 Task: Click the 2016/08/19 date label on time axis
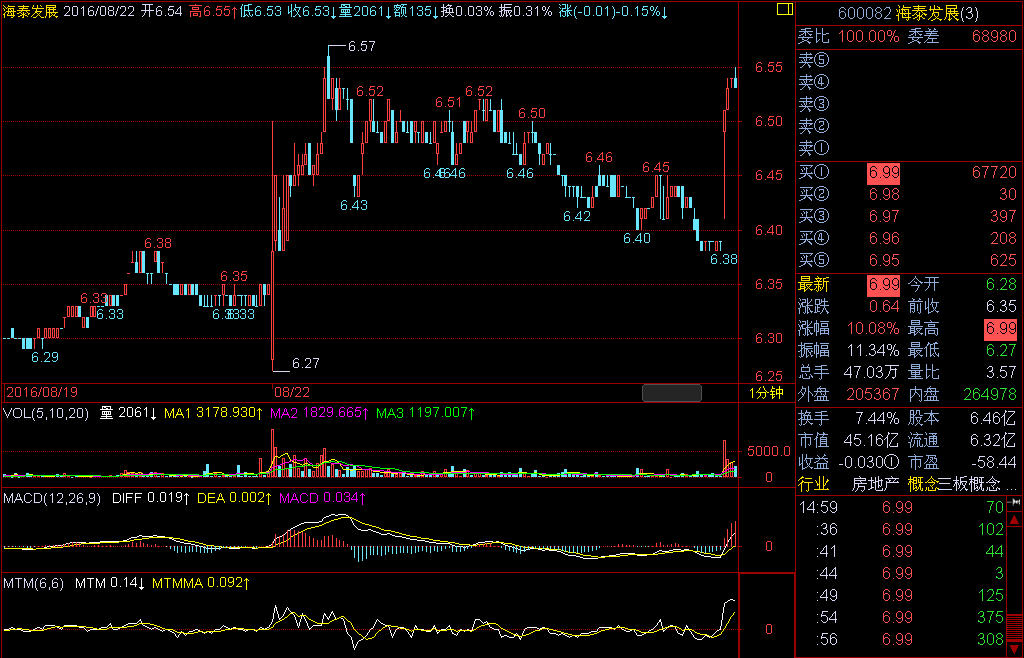coord(41,392)
